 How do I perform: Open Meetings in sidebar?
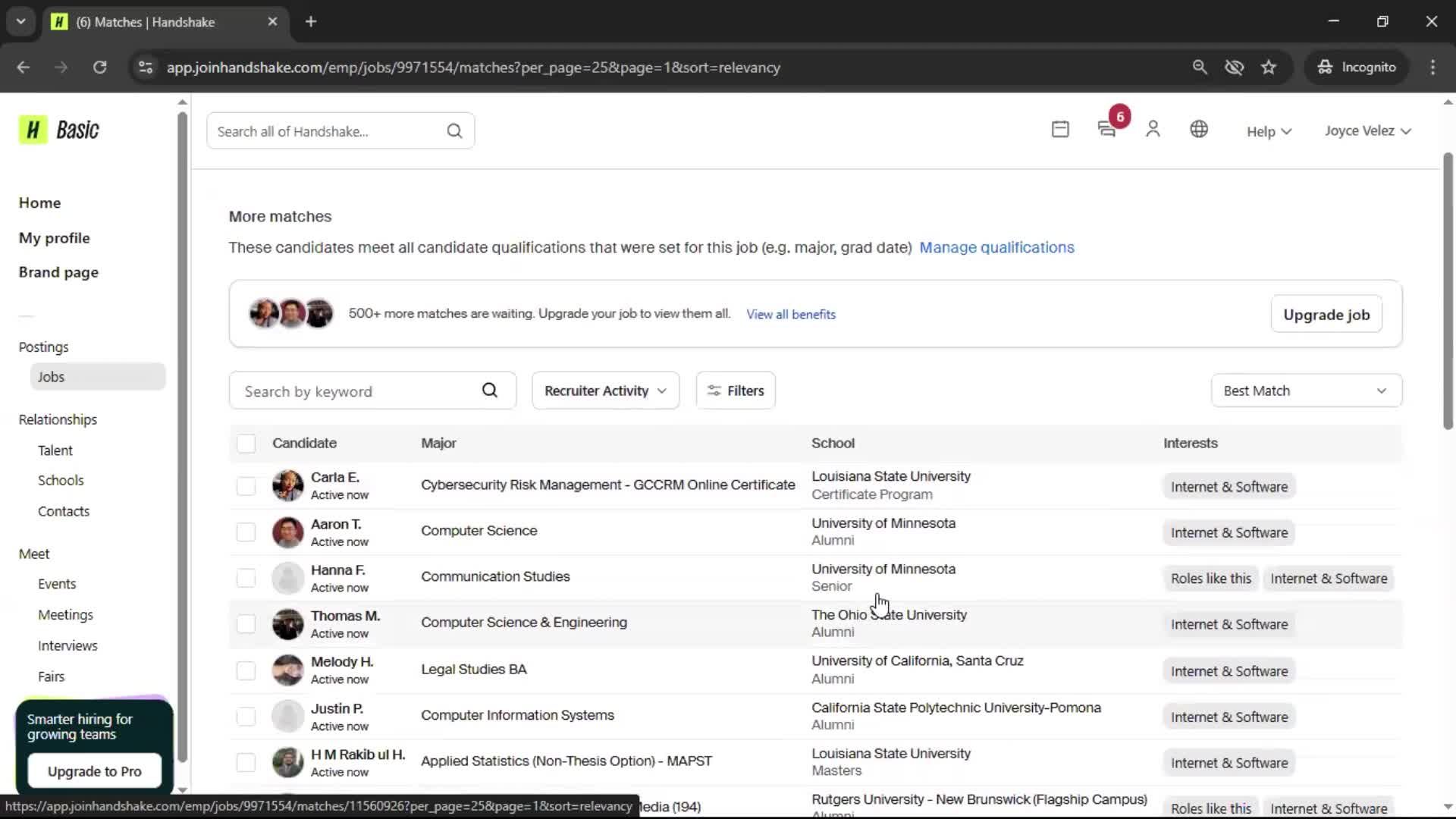point(65,615)
